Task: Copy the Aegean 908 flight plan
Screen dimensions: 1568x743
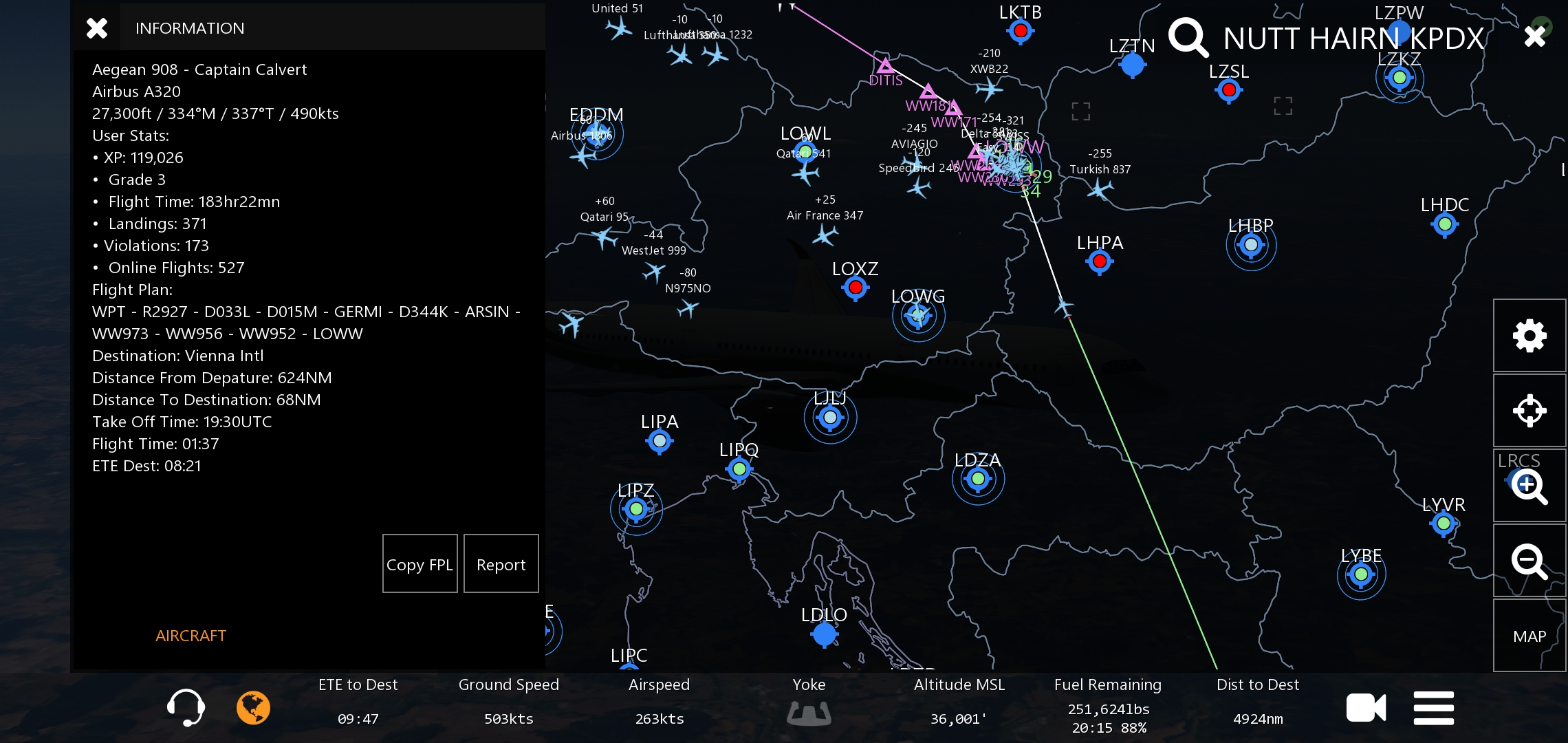Action: 420,564
